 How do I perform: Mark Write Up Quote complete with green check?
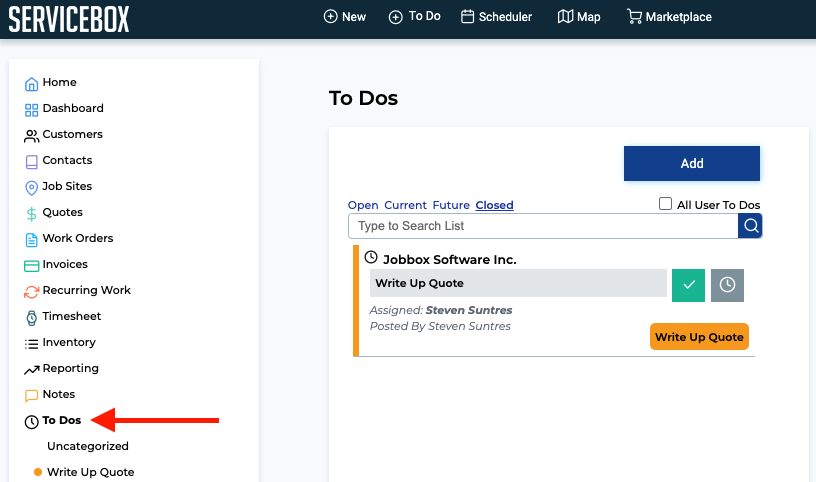[x=688, y=285]
